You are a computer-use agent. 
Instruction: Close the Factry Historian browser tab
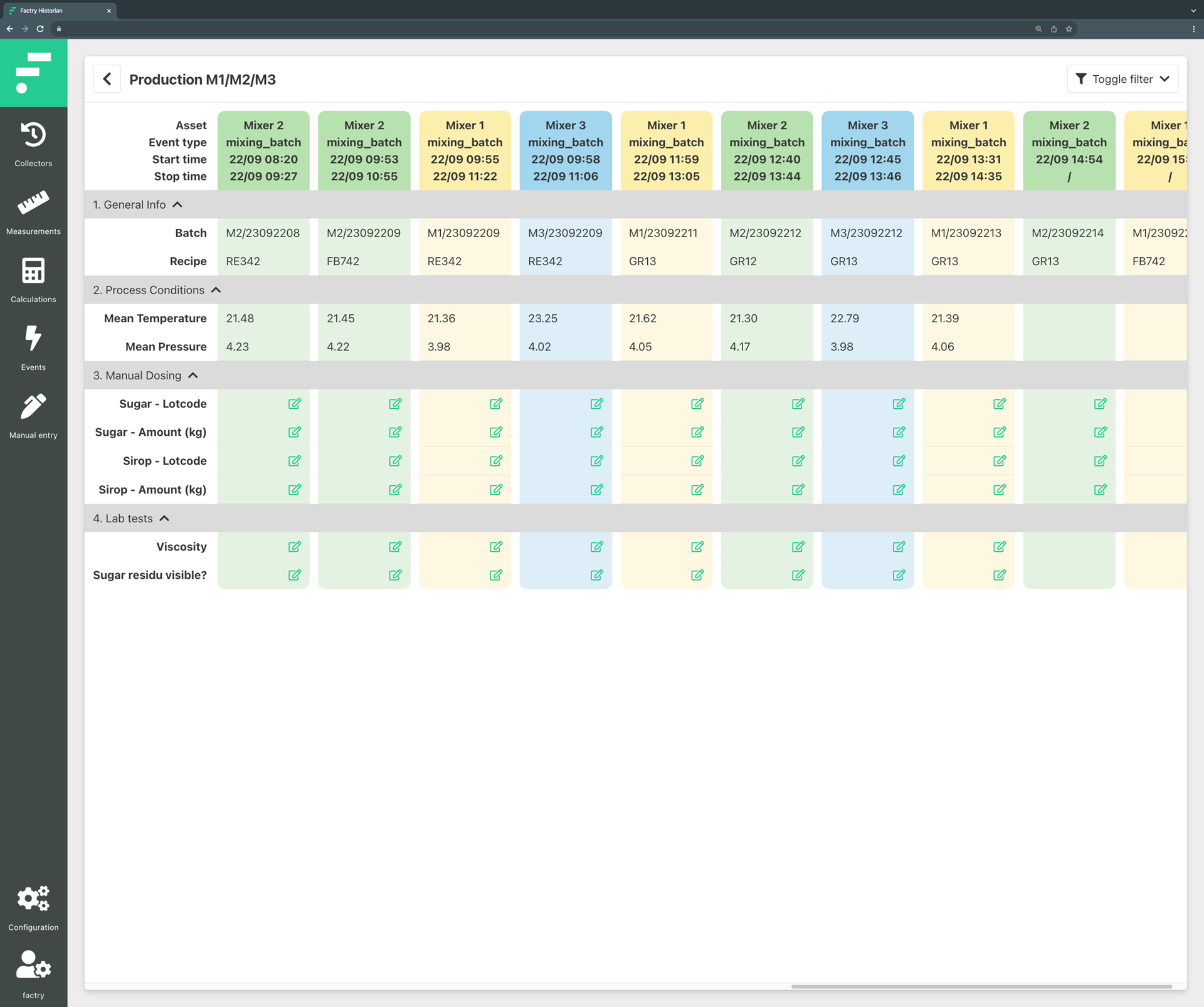click(108, 11)
